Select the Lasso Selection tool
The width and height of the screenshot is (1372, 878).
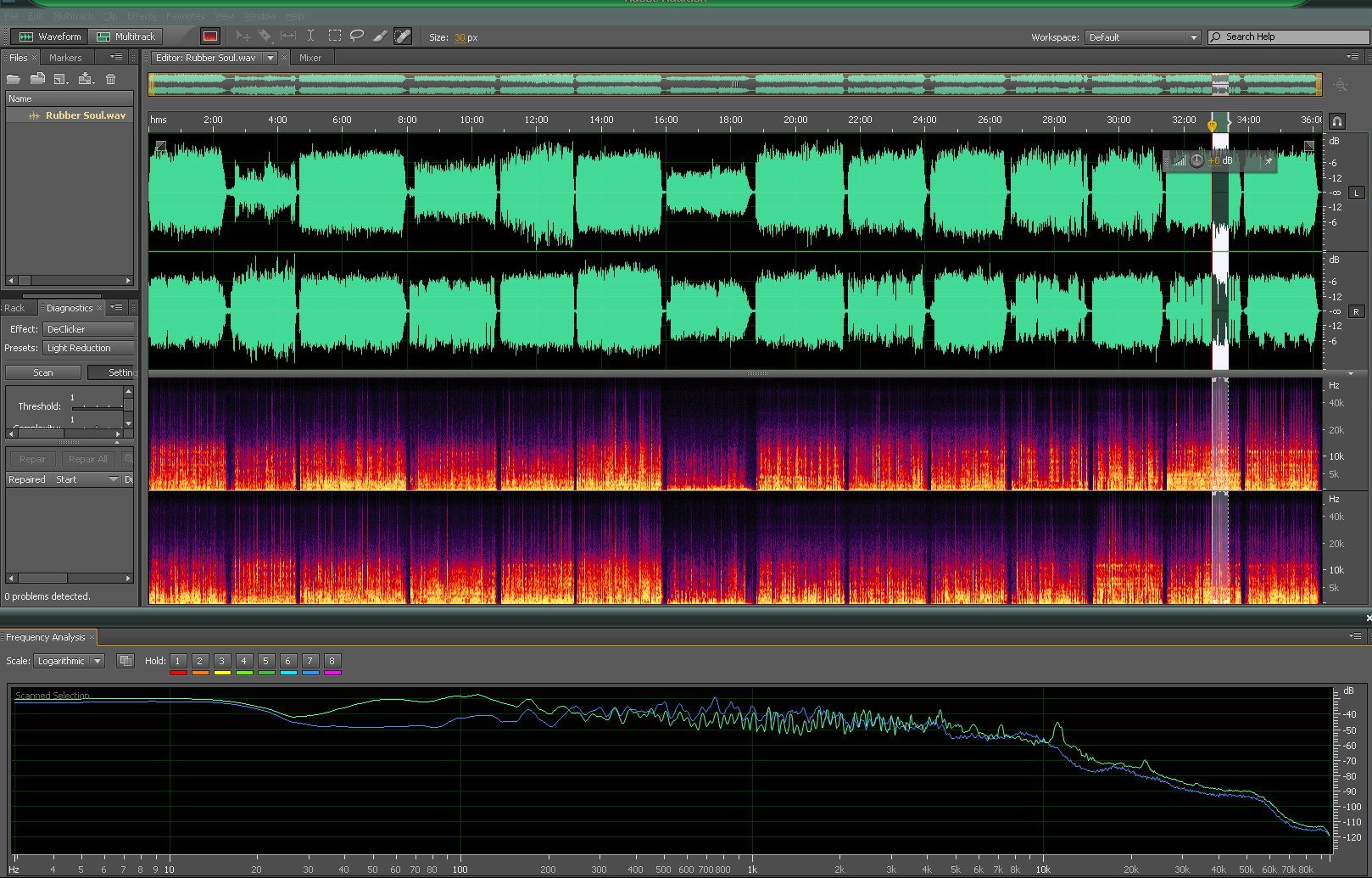pyautogui.click(x=357, y=36)
